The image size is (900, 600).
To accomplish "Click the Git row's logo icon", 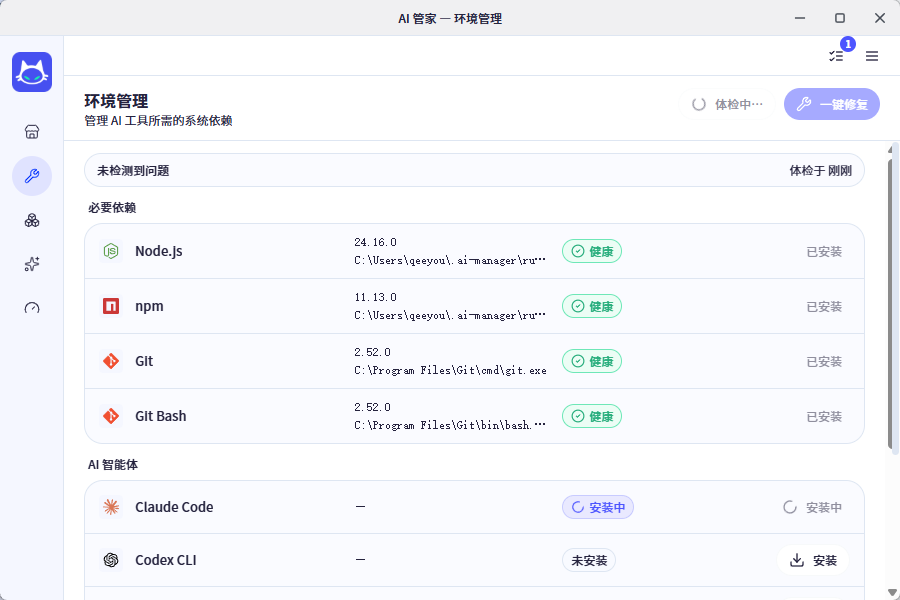I will click(x=111, y=361).
